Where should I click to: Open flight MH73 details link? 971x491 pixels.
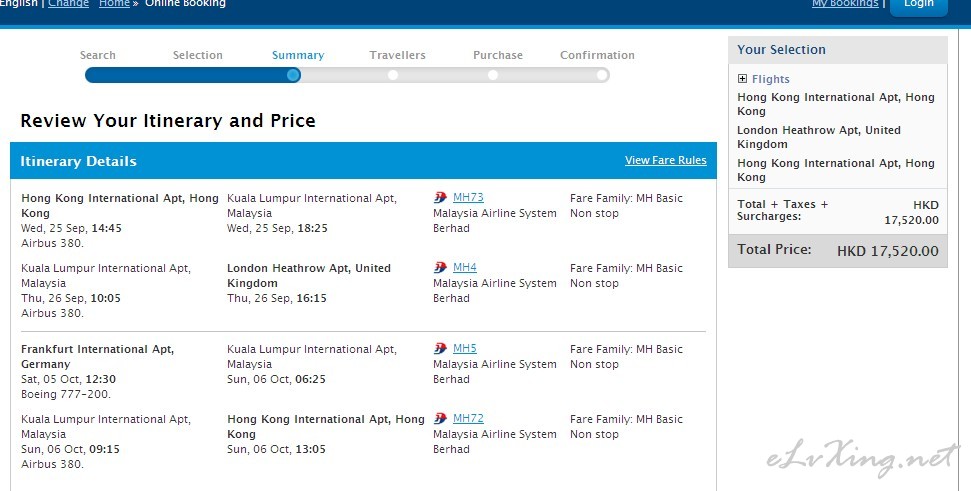pos(468,198)
